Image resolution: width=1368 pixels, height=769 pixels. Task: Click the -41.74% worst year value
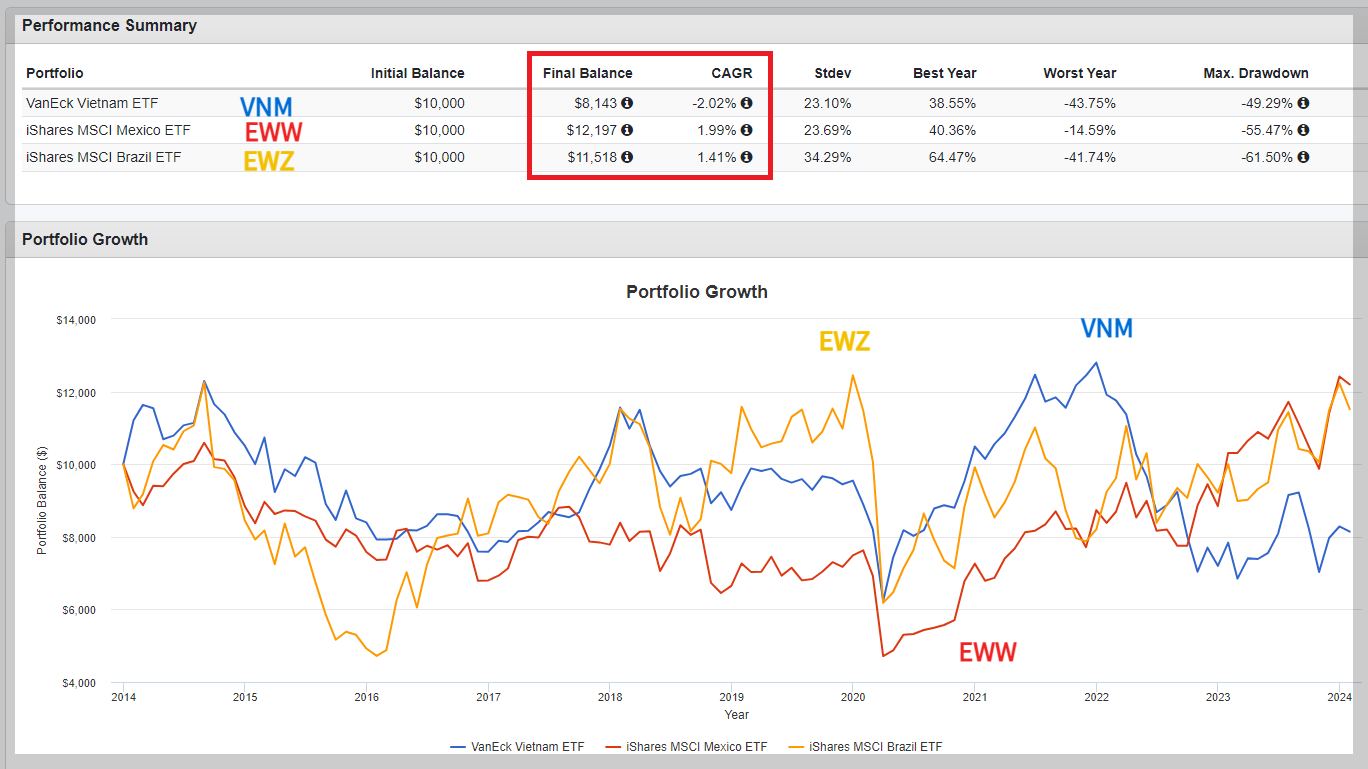tap(1090, 157)
